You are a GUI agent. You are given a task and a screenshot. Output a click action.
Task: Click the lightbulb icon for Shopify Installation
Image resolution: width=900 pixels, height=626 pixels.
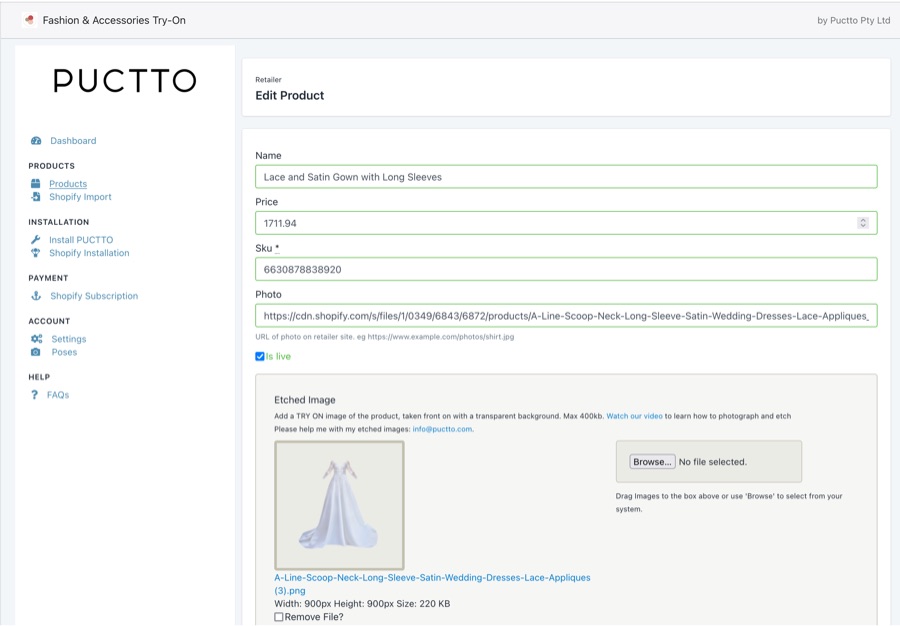(x=37, y=252)
